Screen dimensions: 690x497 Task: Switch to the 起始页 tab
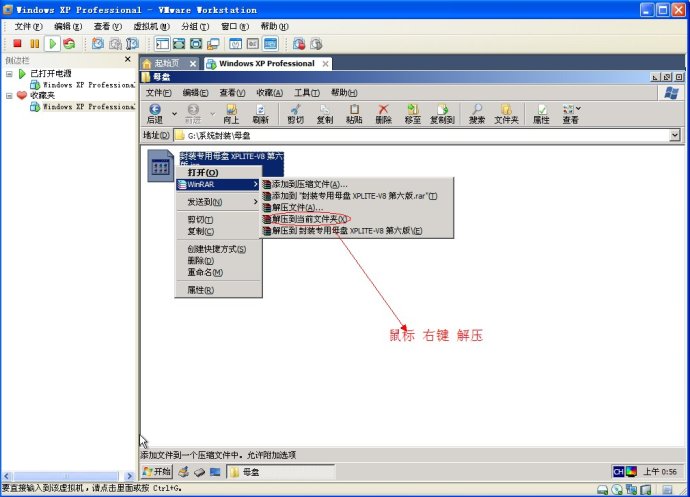(x=167, y=63)
